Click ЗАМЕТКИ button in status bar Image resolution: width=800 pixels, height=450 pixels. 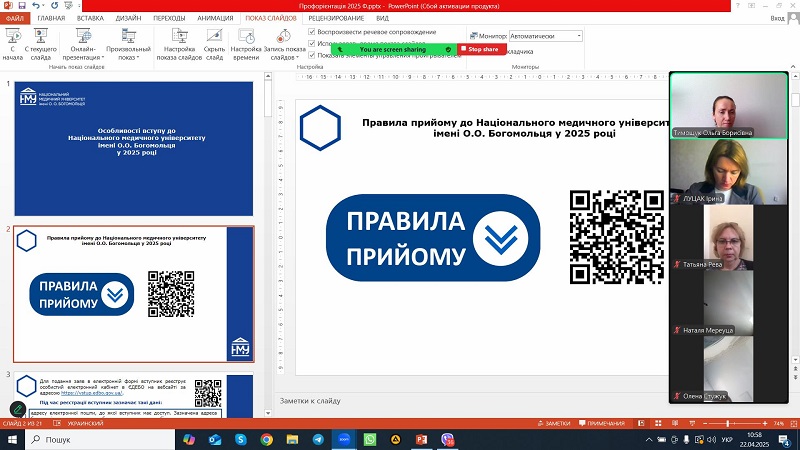click(554, 423)
